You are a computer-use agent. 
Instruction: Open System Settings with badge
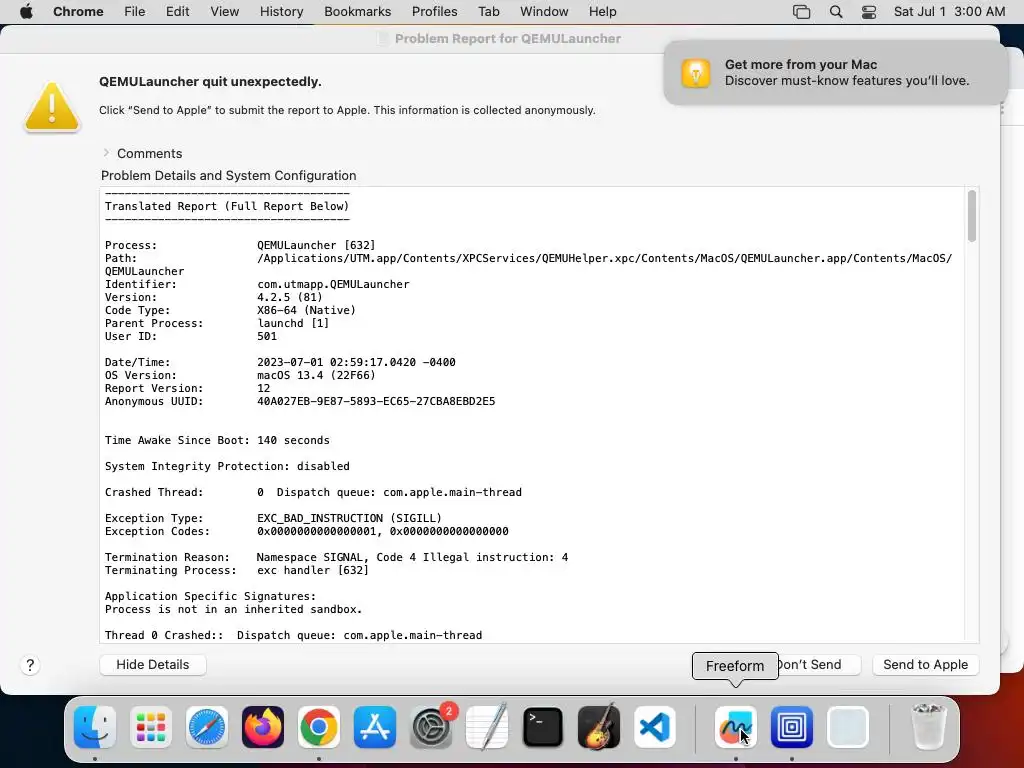point(431,727)
